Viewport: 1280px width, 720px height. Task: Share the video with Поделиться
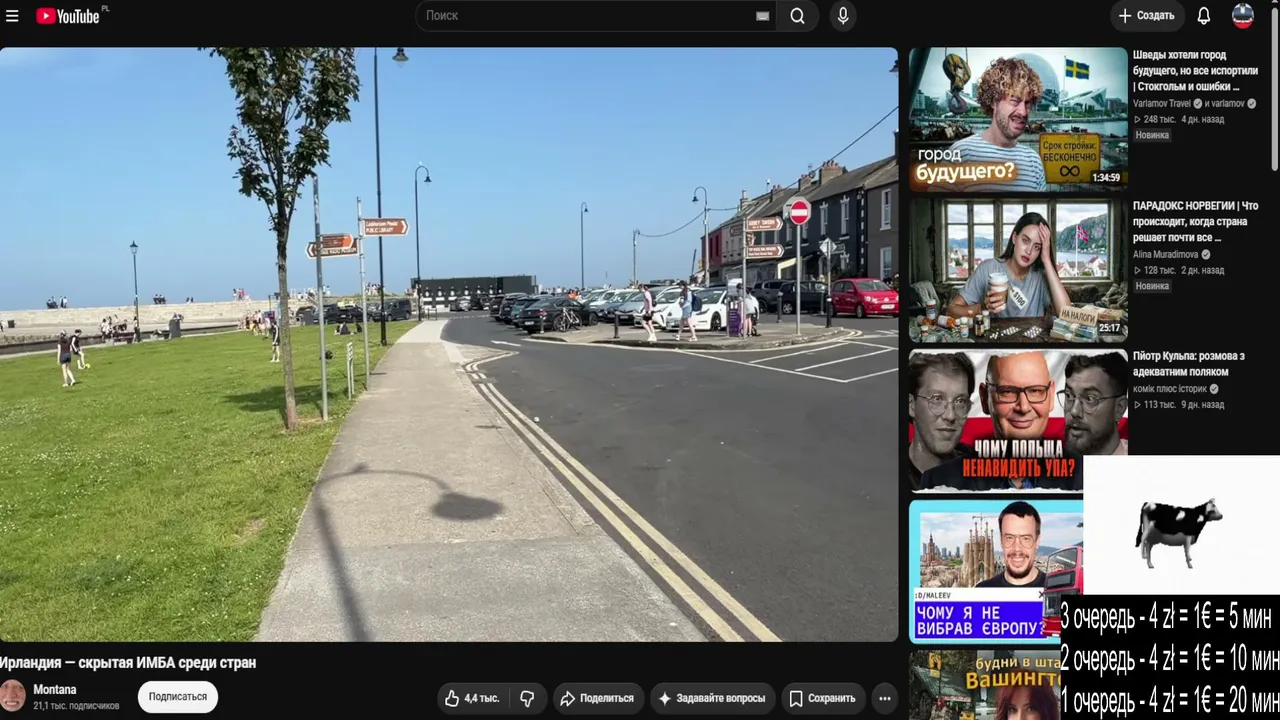click(x=597, y=698)
